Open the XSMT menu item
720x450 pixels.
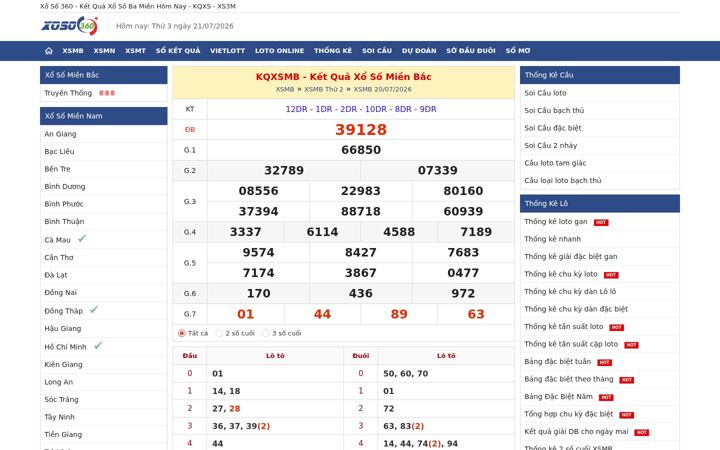pyautogui.click(x=135, y=51)
